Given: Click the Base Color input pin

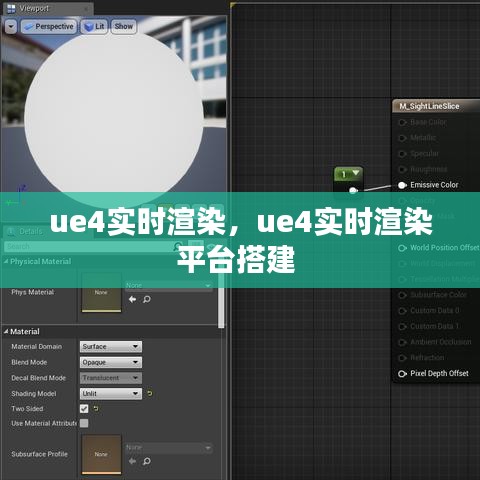Looking at the screenshot, I should click(402, 123).
